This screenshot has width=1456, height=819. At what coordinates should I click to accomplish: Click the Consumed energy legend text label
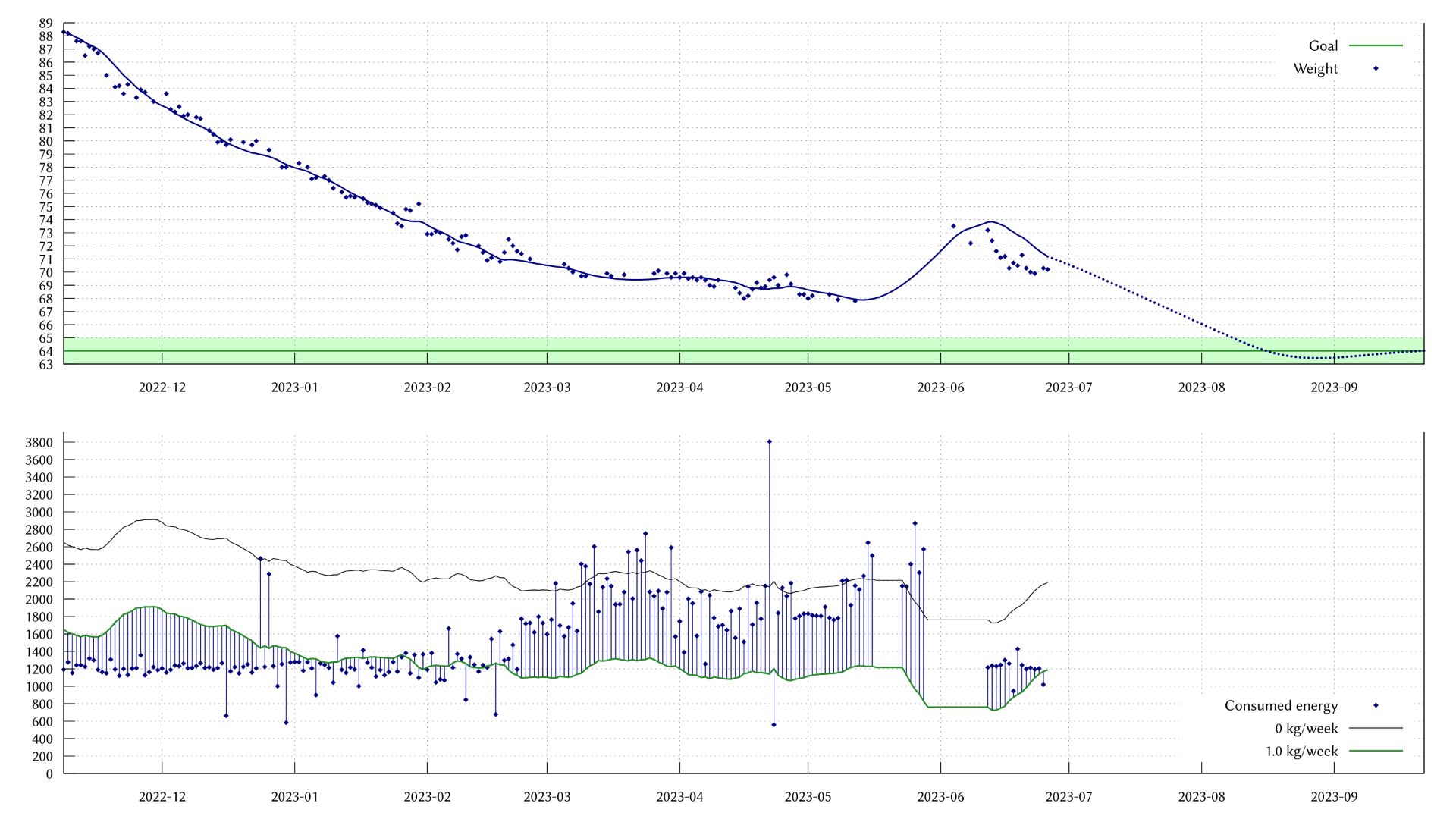point(1282,705)
